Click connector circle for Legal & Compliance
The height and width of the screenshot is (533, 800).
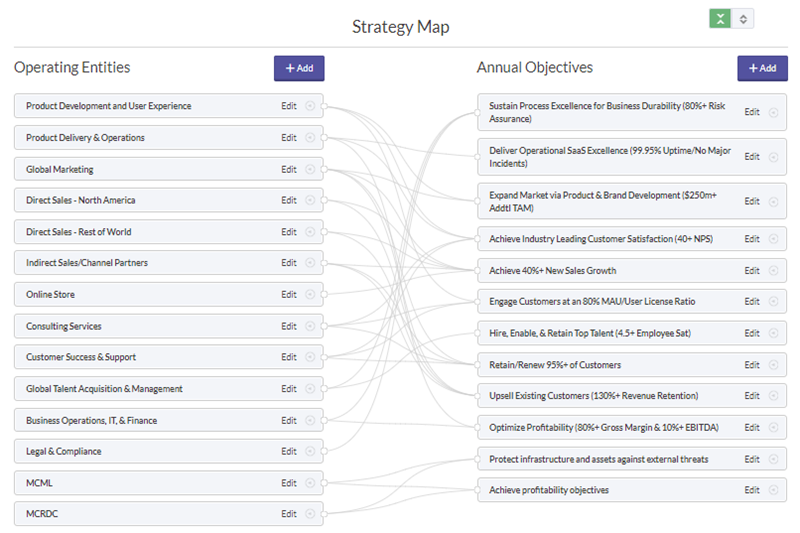[310, 451]
